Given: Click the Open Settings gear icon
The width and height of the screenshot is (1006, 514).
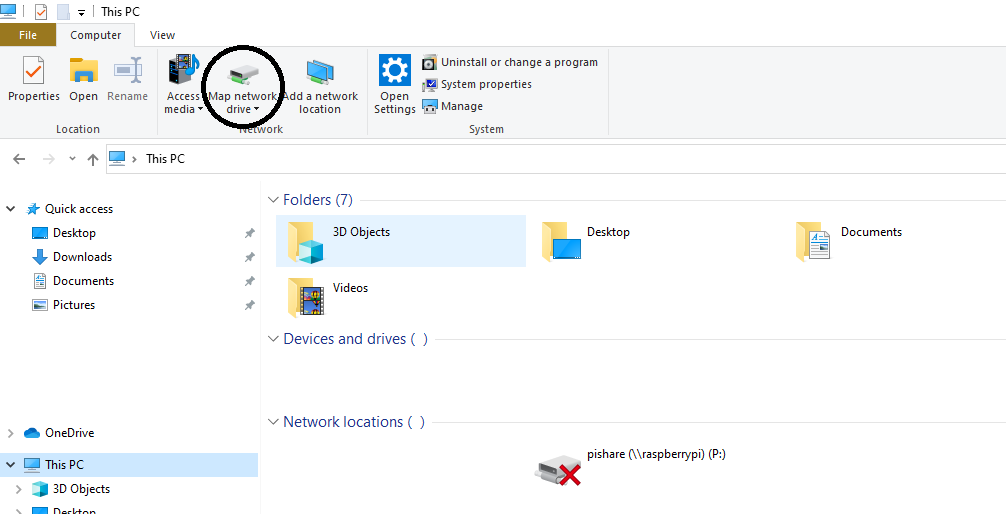Looking at the screenshot, I should point(395,72).
